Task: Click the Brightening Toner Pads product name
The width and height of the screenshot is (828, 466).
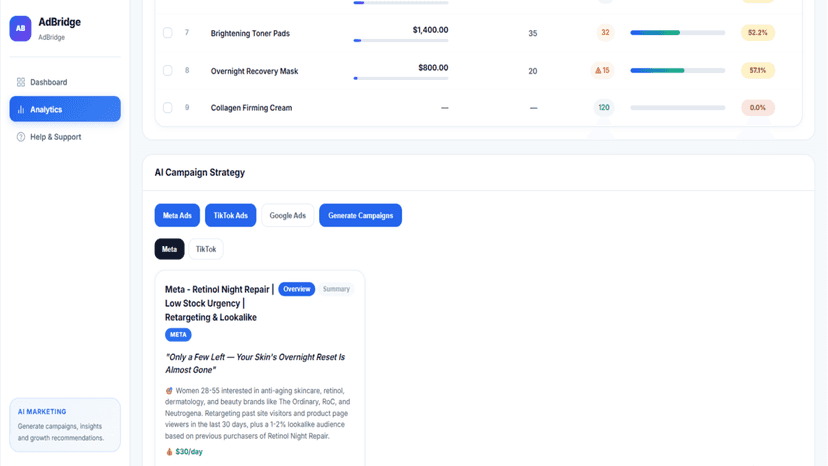Action: tap(250, 33)
